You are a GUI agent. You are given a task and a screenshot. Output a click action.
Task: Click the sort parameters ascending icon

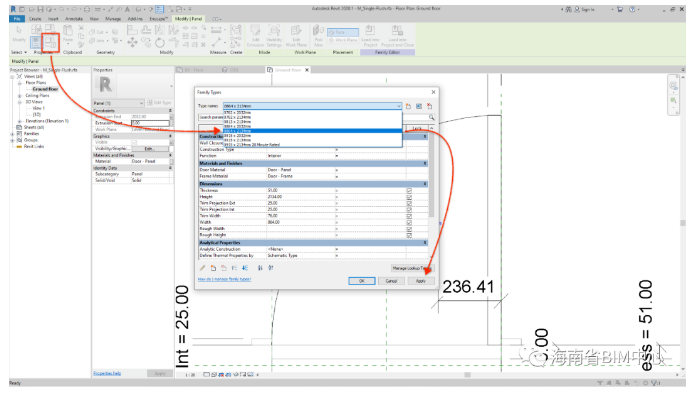[x=260, y=268]
